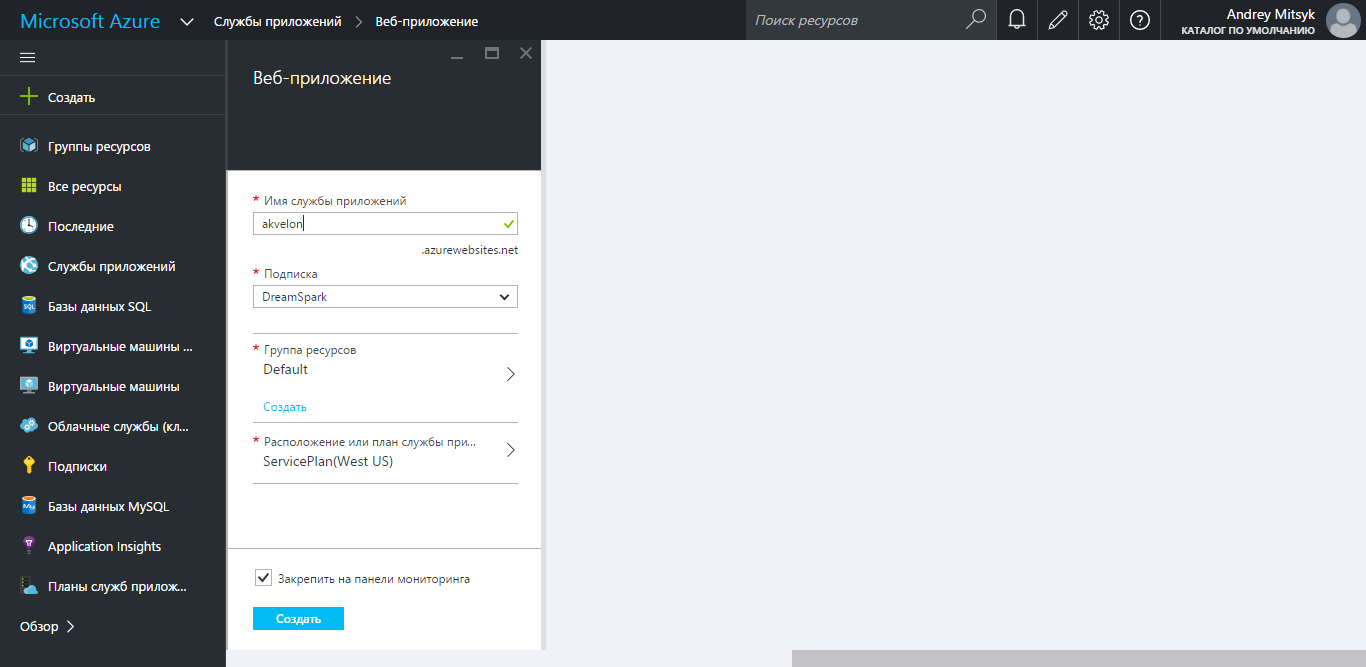
Task: Open portal settings gear icon
Action: (x=1099, y=20)
